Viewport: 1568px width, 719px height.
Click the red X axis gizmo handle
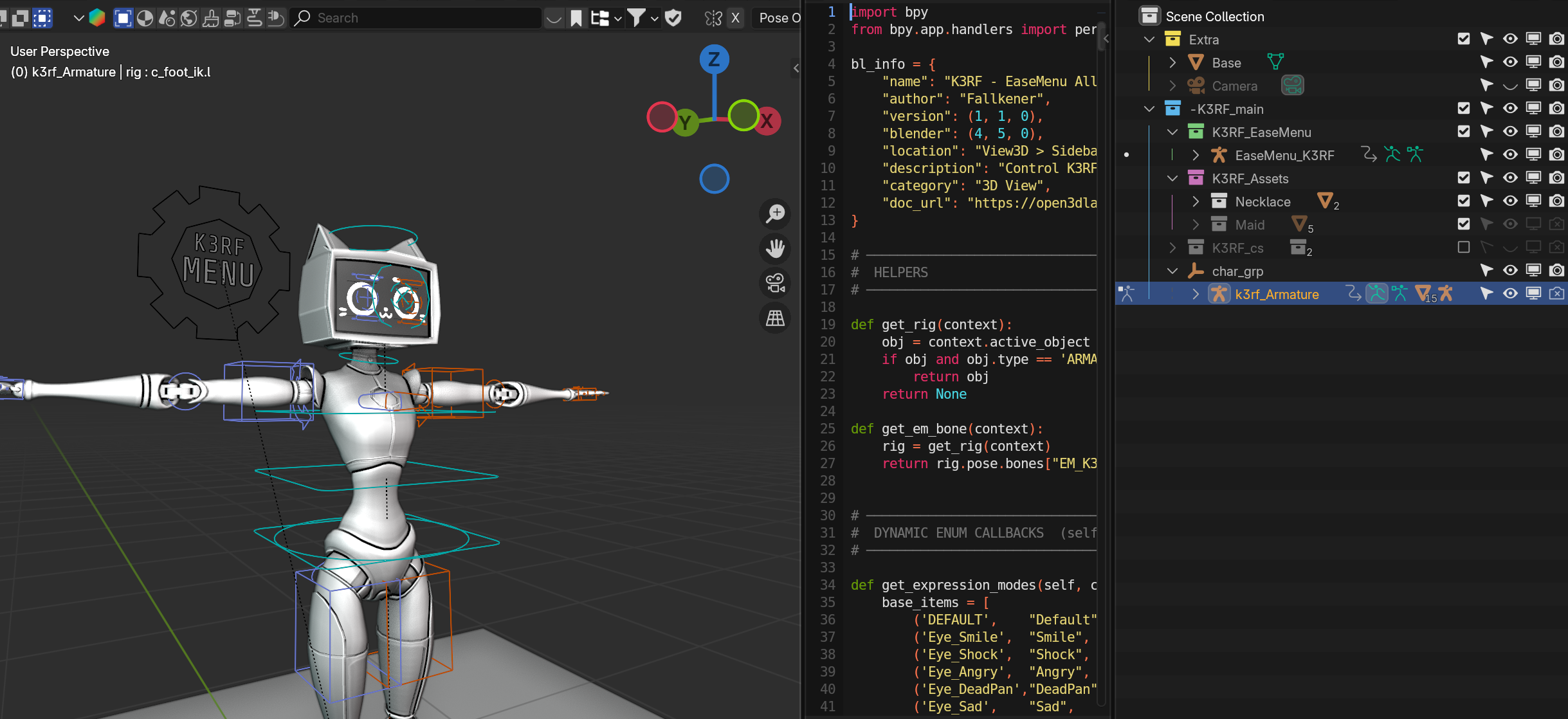[767, 121]
